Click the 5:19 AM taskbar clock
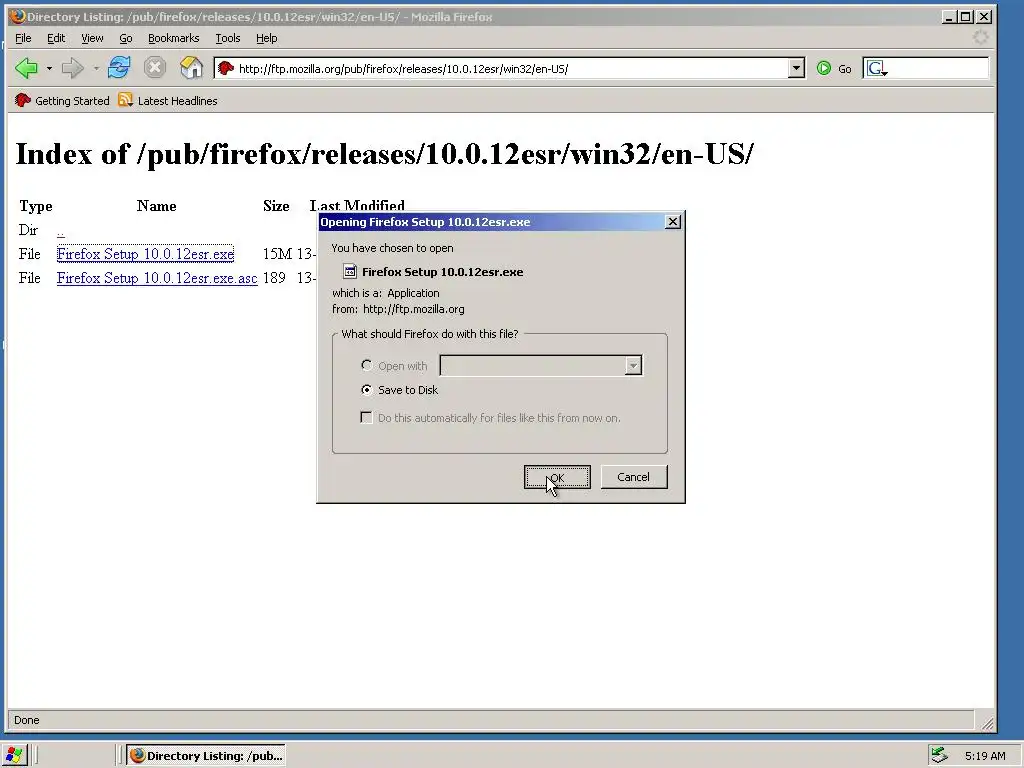 tap(985, 756)
